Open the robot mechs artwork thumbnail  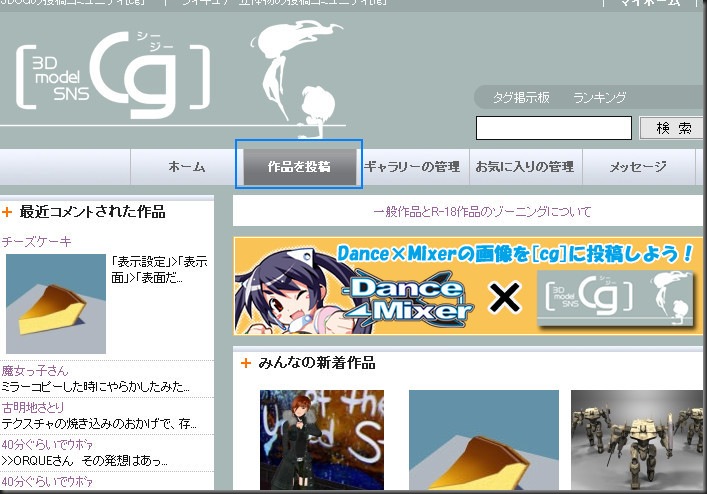click(637, 440)
